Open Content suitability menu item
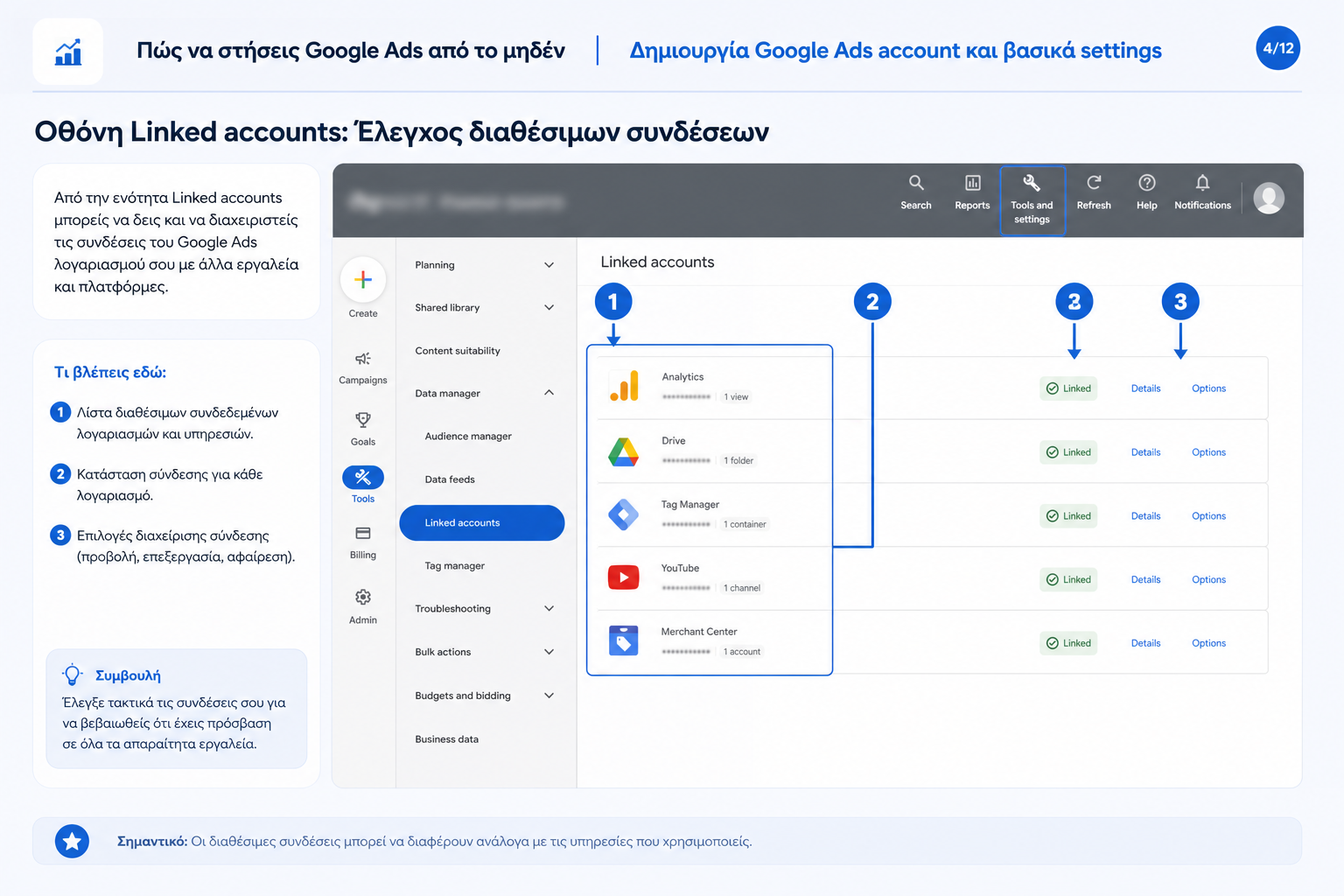 (x=458, y=351)
